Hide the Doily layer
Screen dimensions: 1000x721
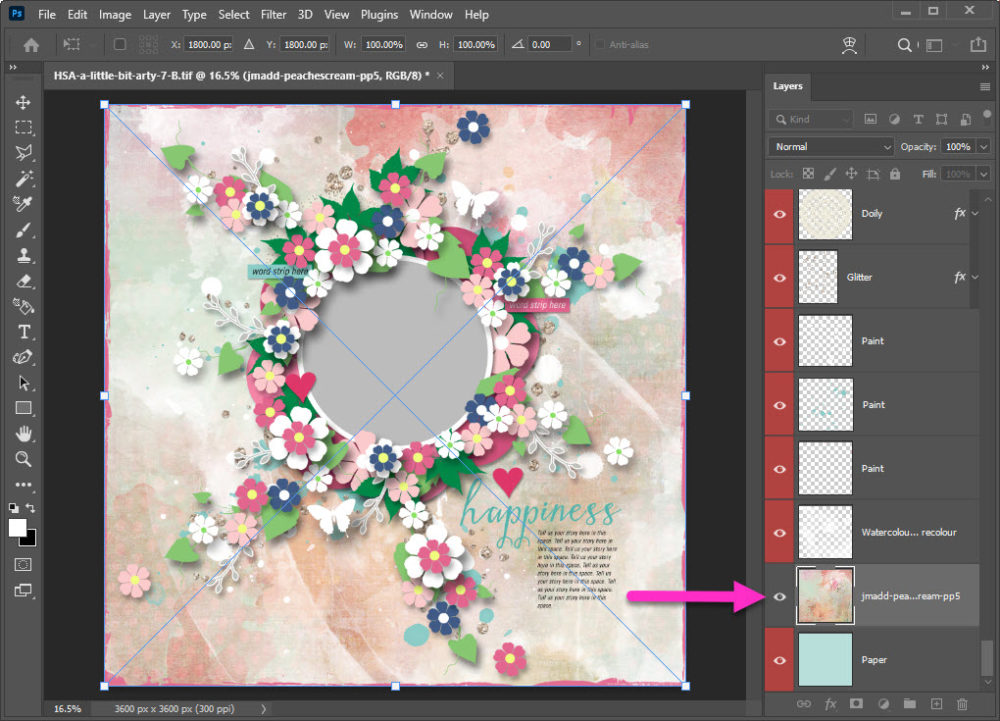click(x=779, y=214)
